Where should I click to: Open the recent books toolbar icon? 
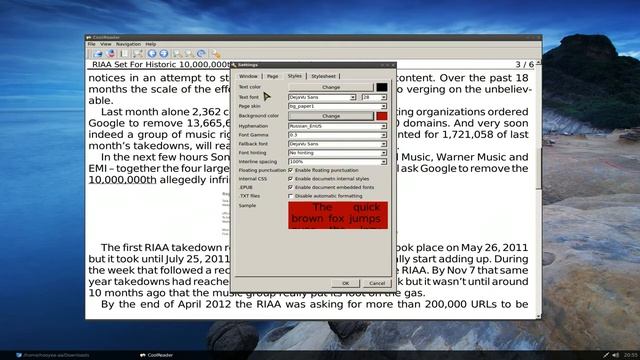(x=111, y=53)
